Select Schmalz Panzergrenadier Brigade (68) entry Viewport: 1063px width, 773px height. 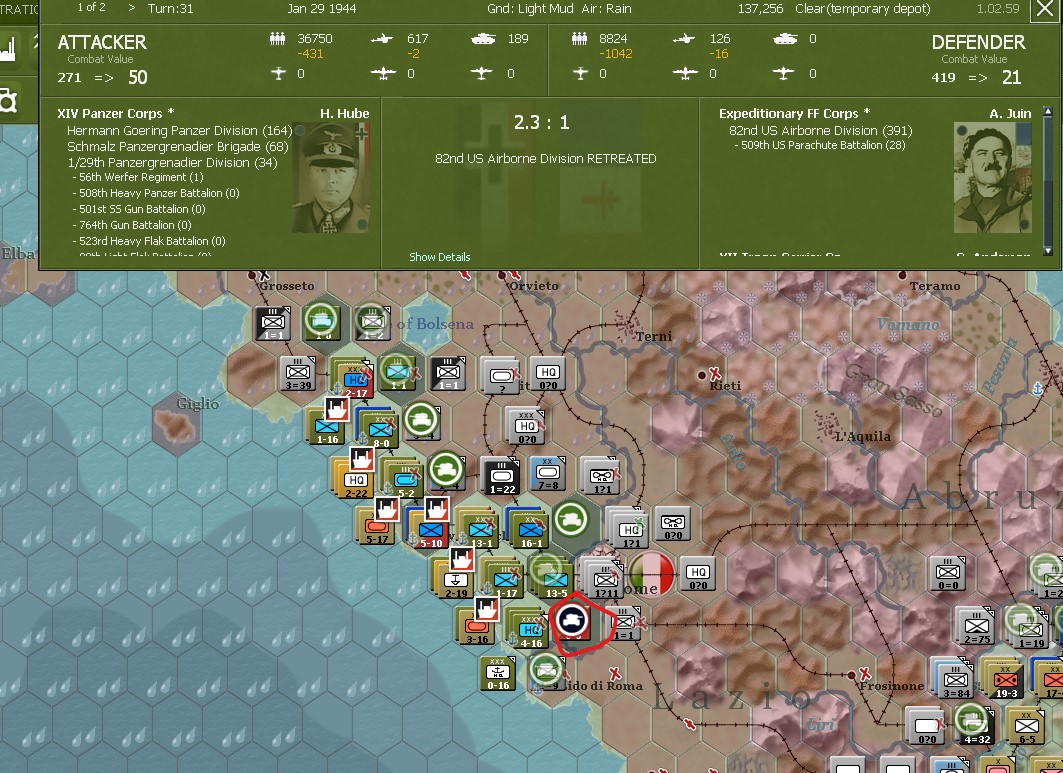click(x=178, y=146)
